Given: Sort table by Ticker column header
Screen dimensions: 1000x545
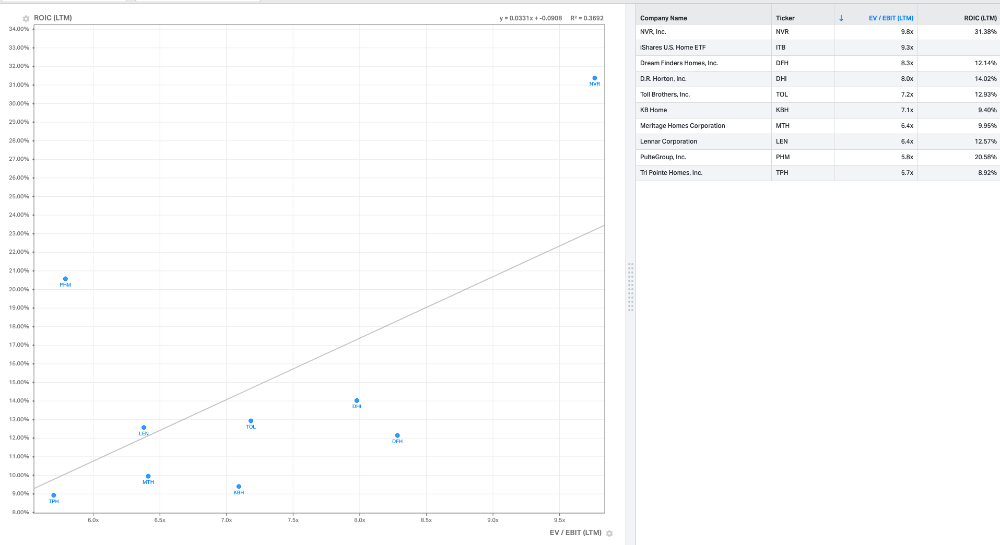Looking at the screenshot, I should [785, 18].
